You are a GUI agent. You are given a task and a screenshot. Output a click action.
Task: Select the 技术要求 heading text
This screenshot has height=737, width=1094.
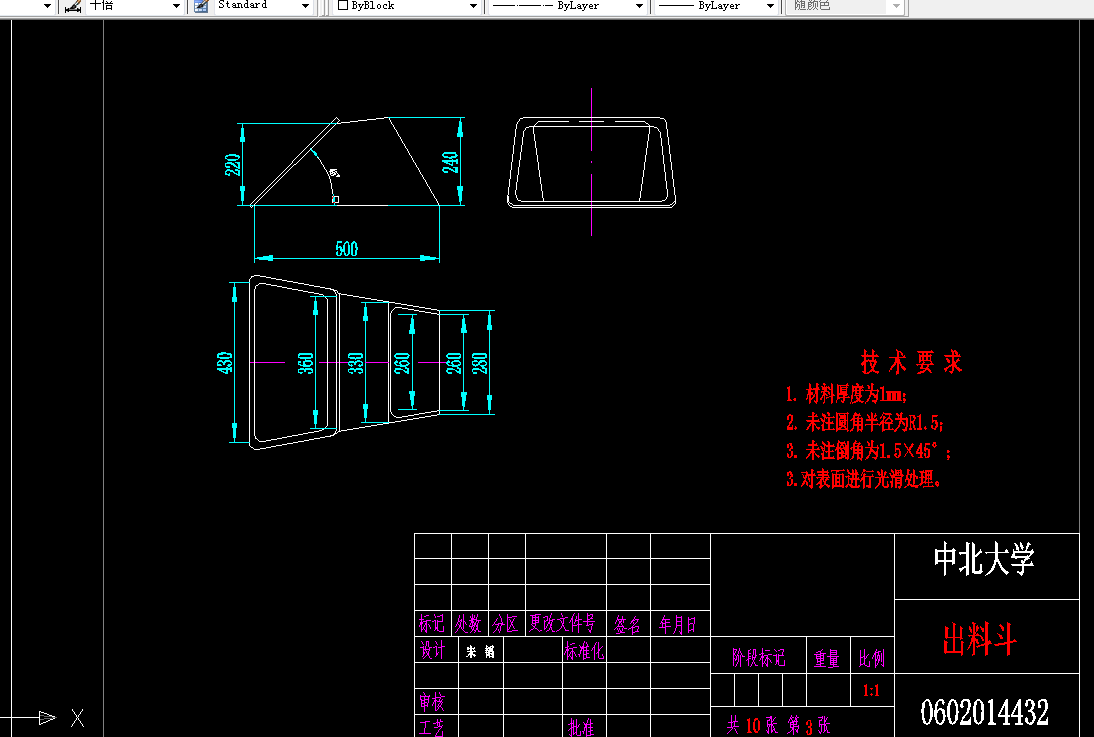pos(911,362)
